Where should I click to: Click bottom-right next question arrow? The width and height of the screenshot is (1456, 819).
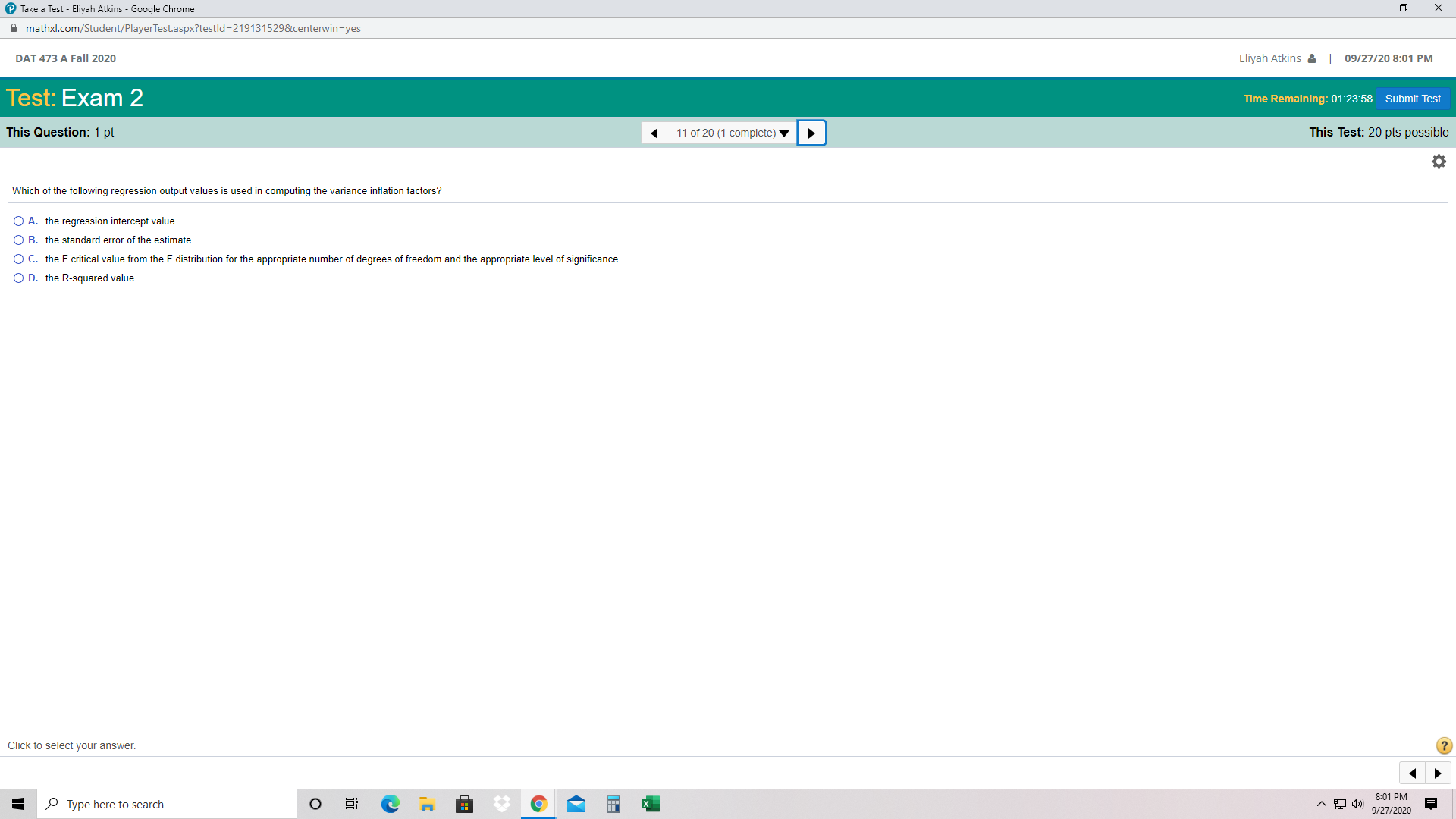point(1438,773)
